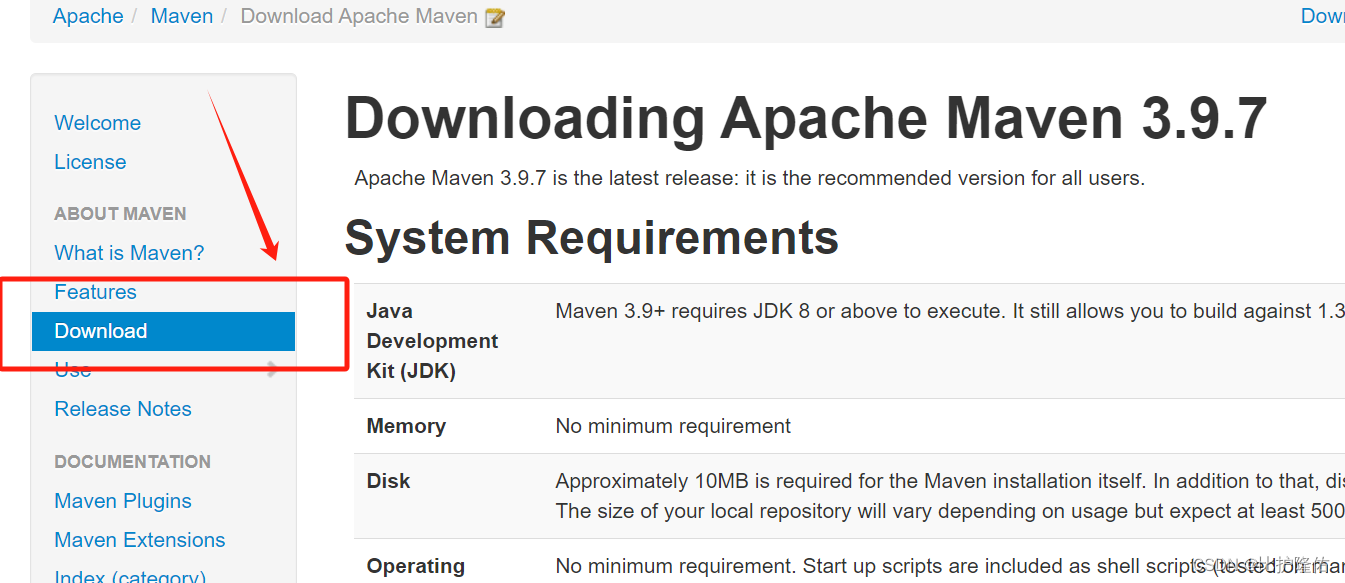This screenshot has height=583, width=1345.
Task: Select the Operating row label
Action: (x=416, y=566)
